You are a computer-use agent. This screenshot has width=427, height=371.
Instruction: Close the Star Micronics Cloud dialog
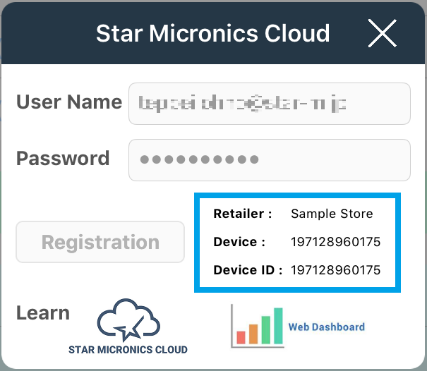pyautogui.click(x=382, y=33)
